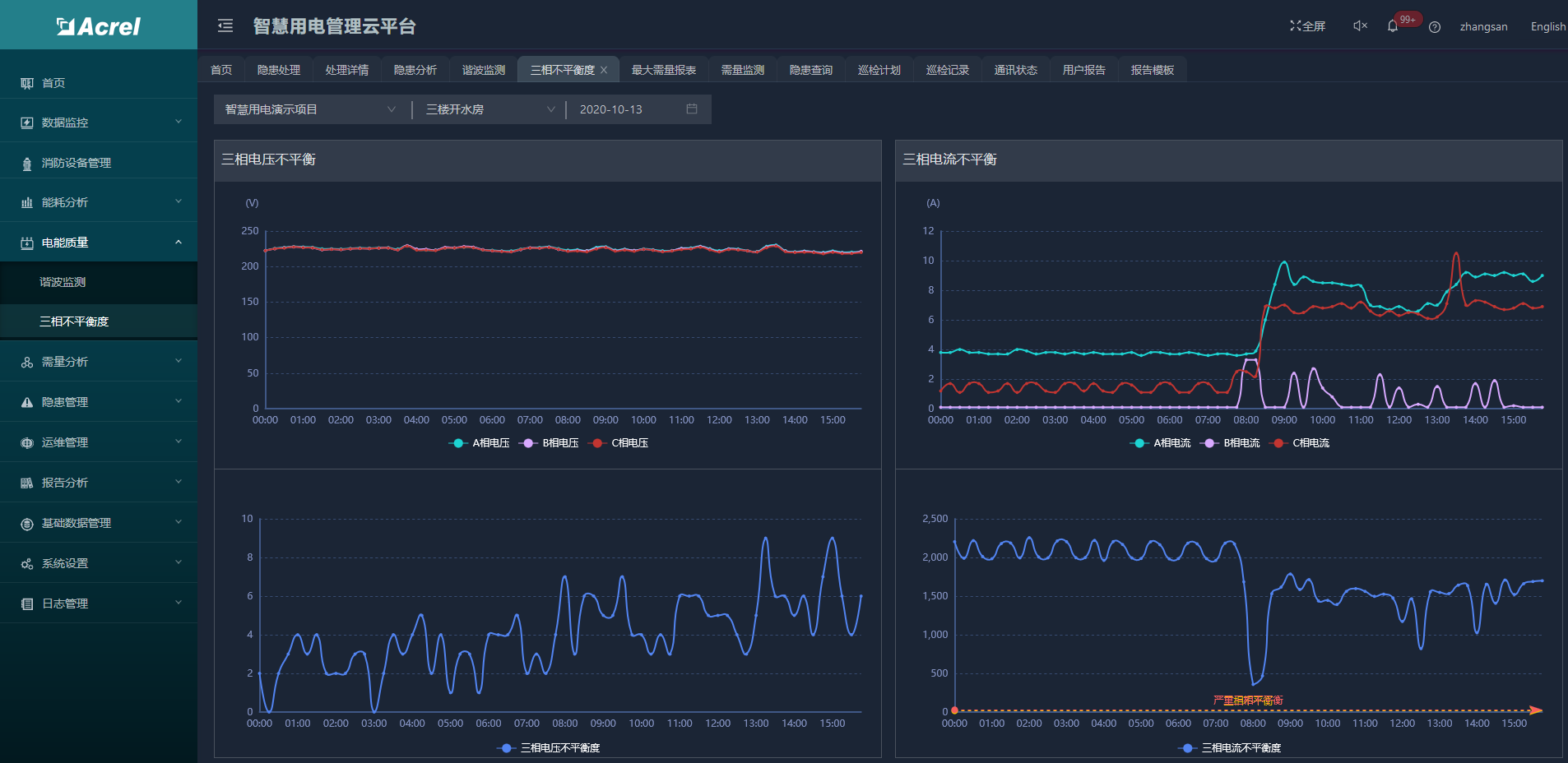Expand the 数据监控 menu chevron

tap(179, 122)
